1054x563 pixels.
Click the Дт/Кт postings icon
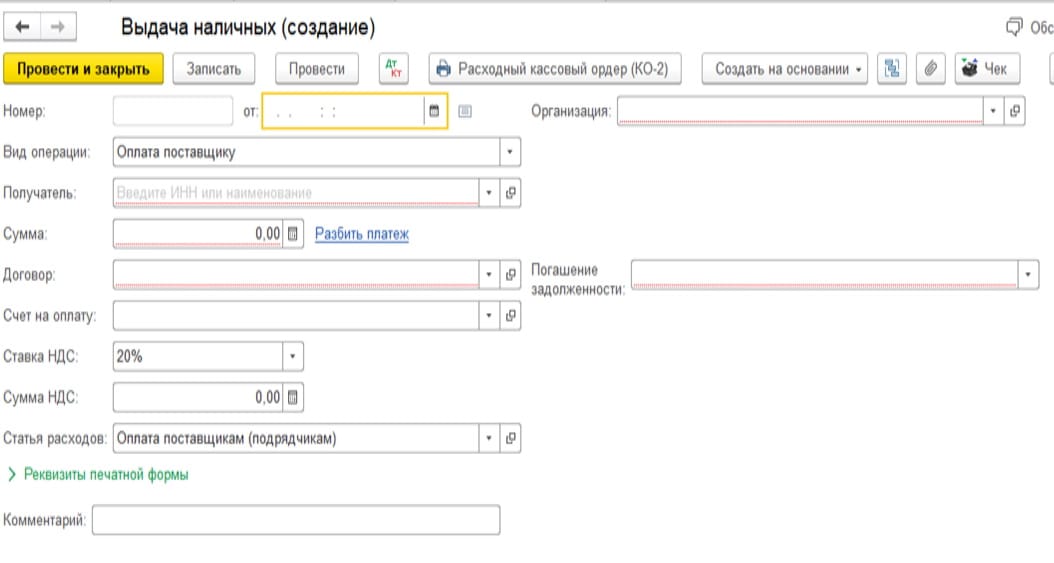pyautogui.click(x=393, y=69)
